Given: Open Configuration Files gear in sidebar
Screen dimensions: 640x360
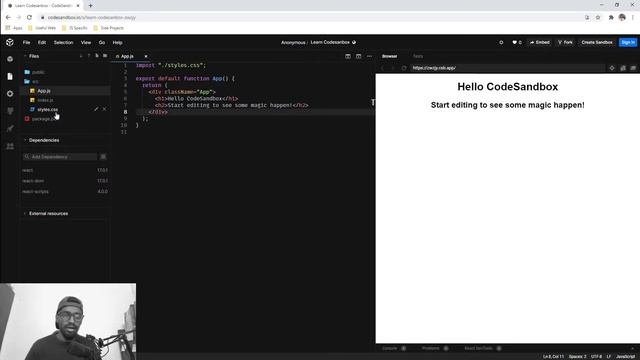Looking at the screenshot, I should tap(10, 93).
